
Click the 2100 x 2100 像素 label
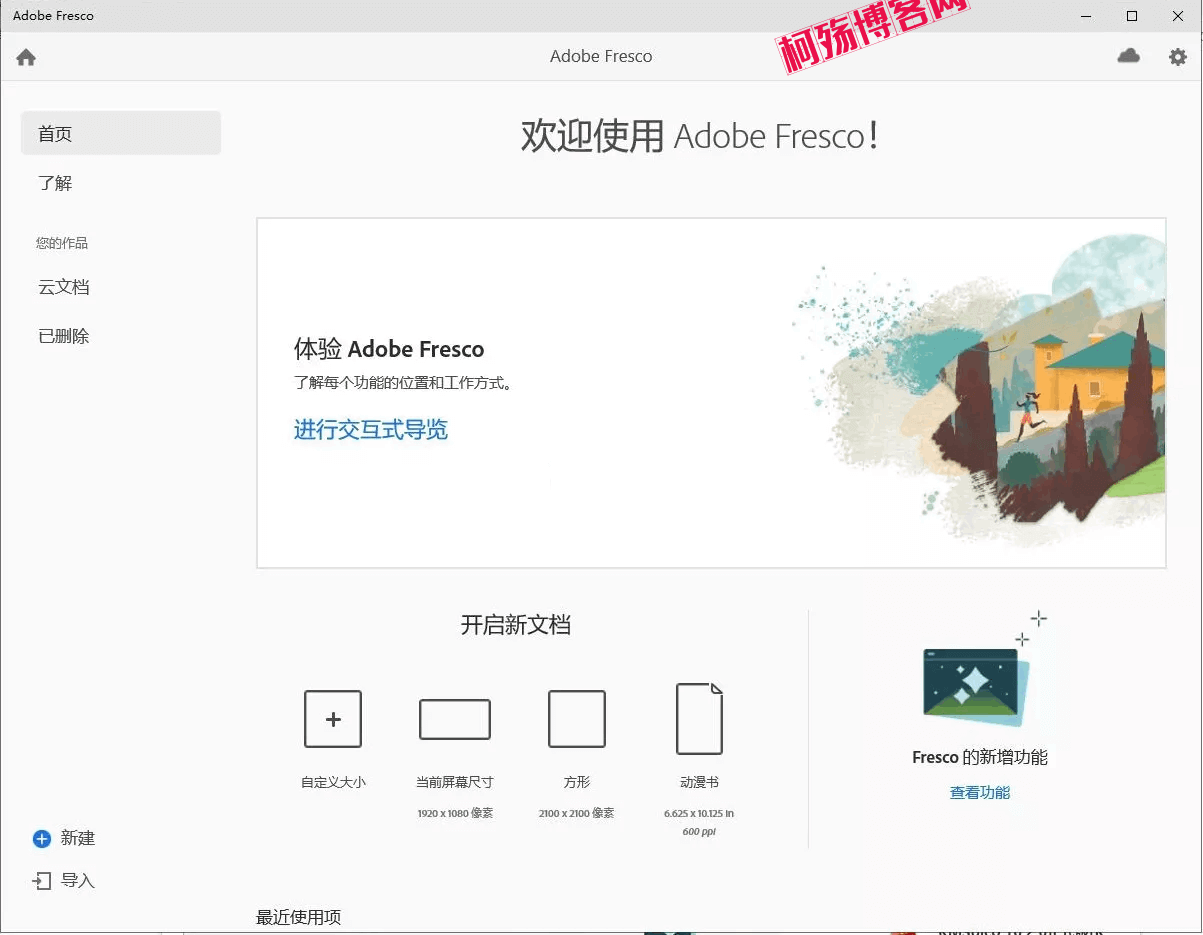pos(577,813)
